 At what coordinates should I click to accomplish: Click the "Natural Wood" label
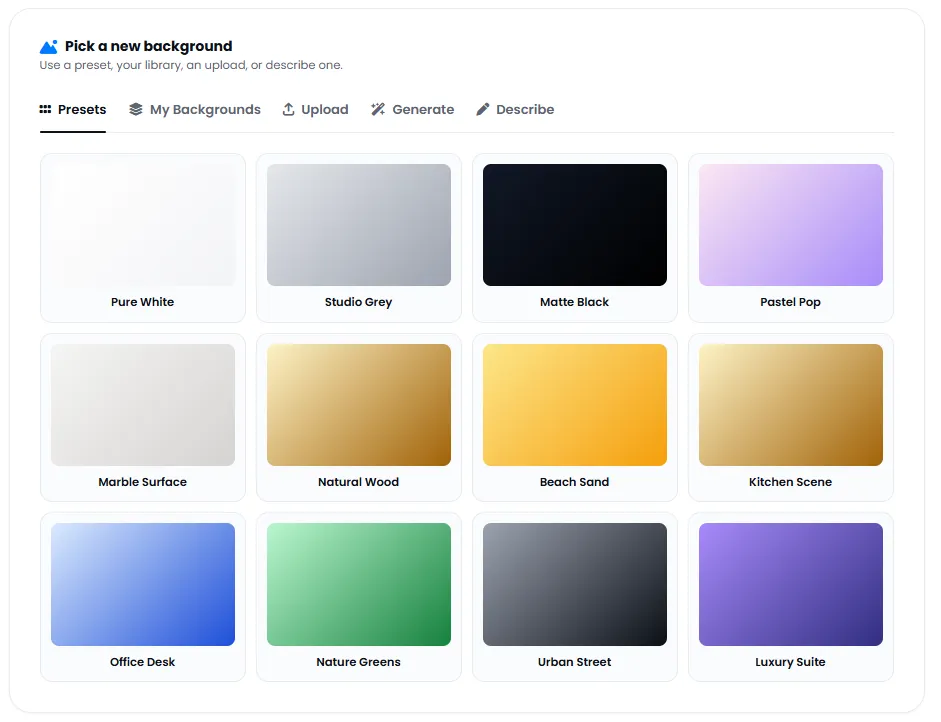coord(358,482)
